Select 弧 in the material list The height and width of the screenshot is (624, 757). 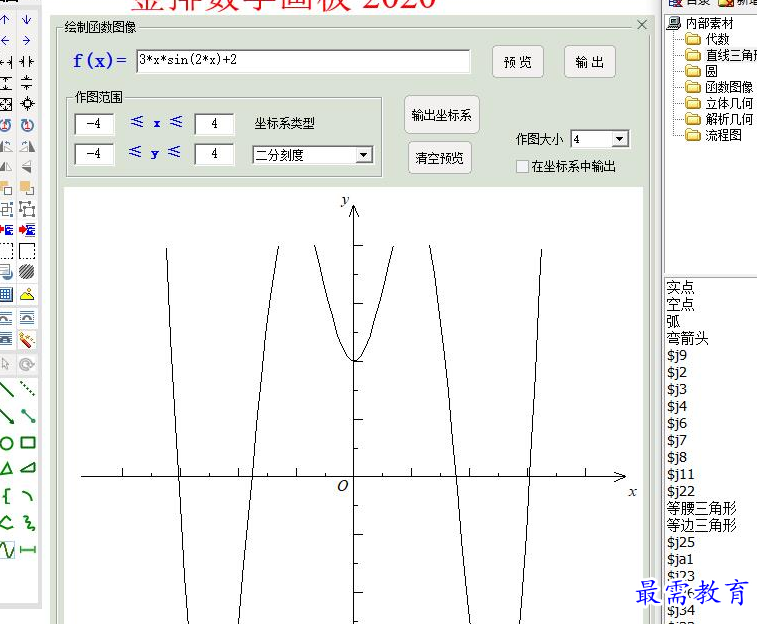click(x=673, y=321)
